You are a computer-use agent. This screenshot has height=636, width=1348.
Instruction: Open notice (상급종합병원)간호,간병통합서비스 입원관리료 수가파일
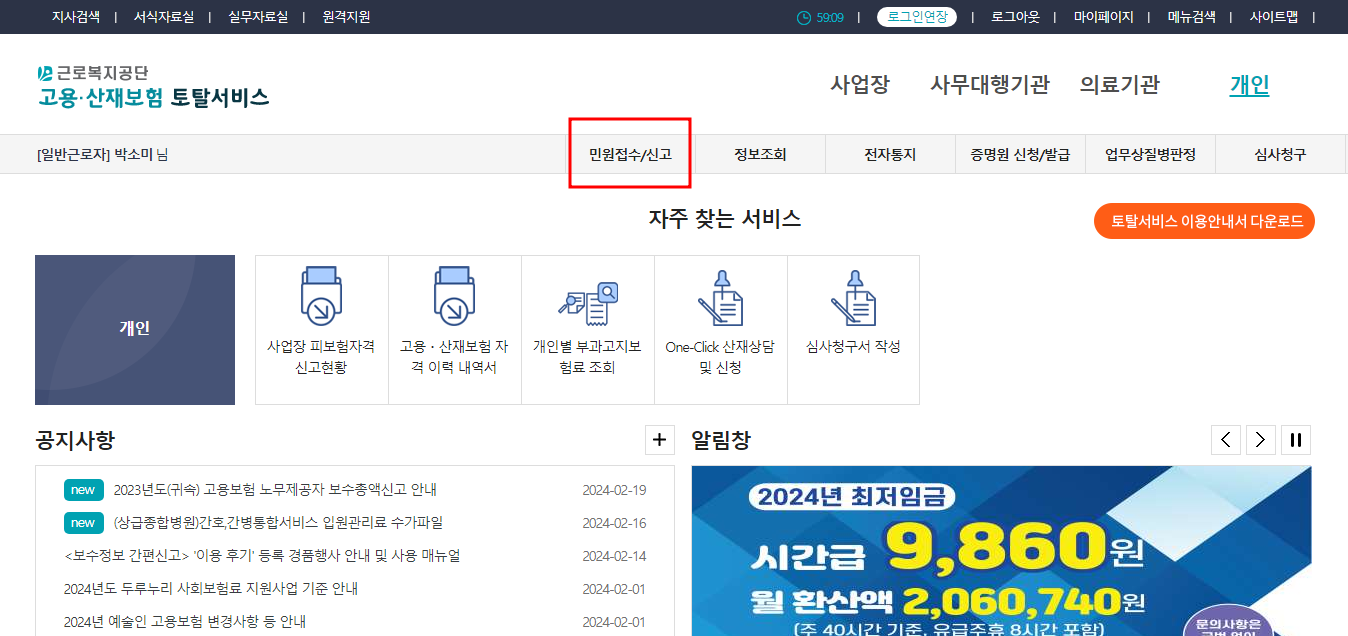click(278, 523)
